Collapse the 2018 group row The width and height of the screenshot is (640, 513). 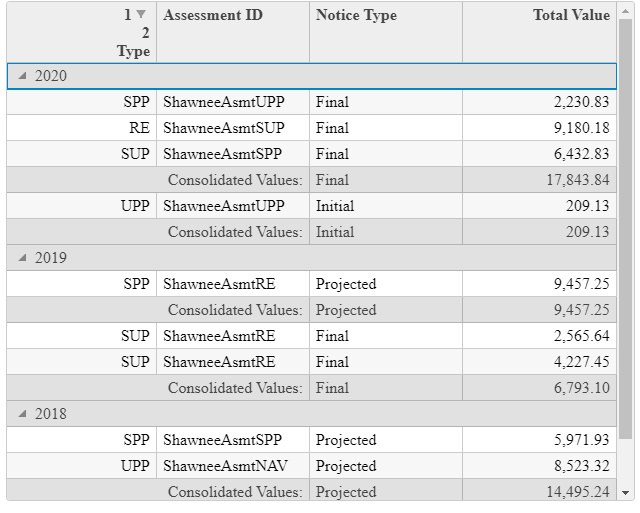(x=23, y=414)
